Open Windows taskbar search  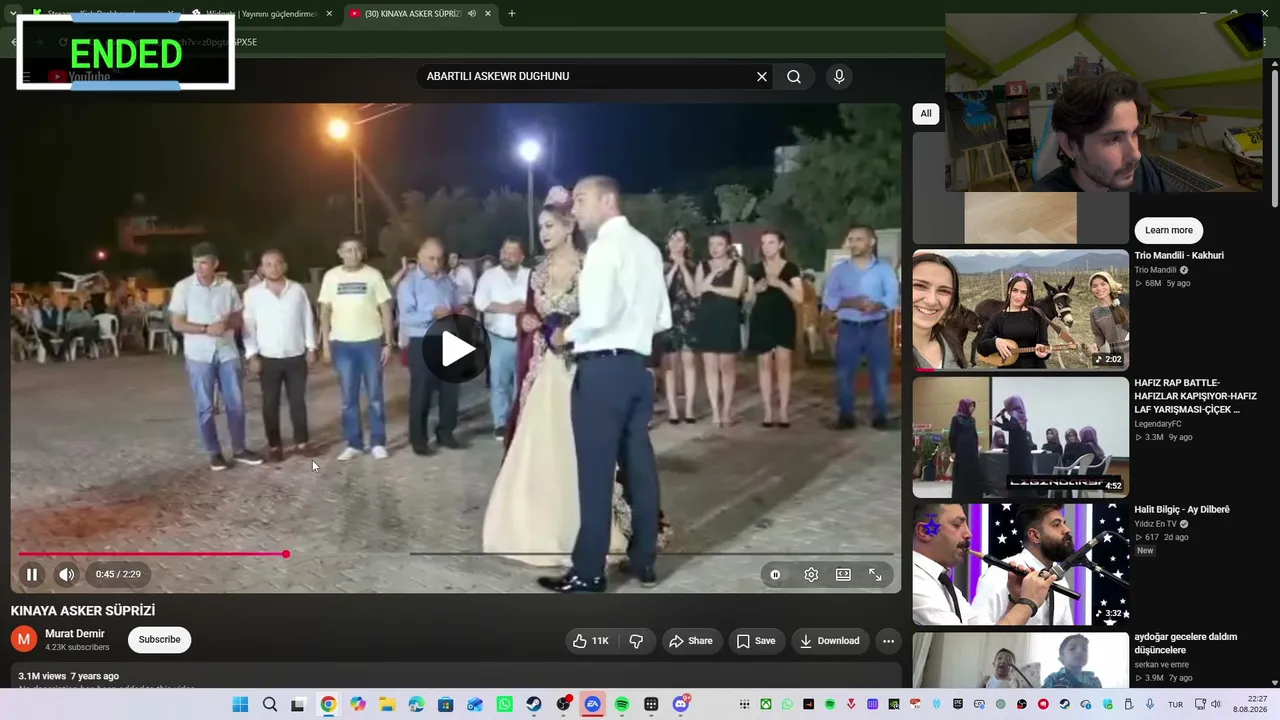tap(270, 705)
